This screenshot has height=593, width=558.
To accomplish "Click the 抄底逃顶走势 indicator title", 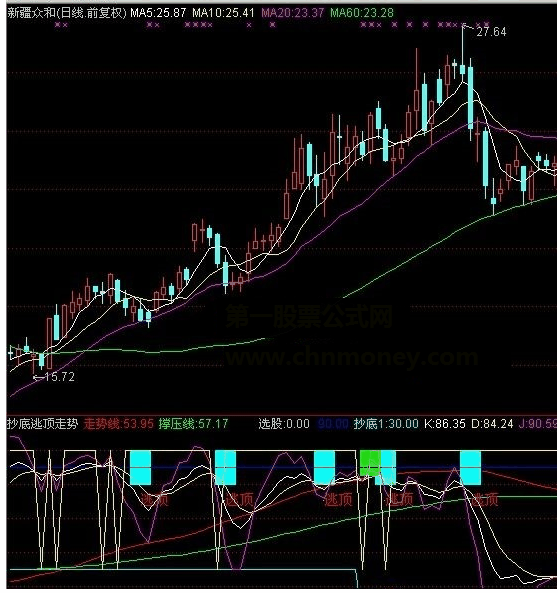I will (x=42, y=424).
